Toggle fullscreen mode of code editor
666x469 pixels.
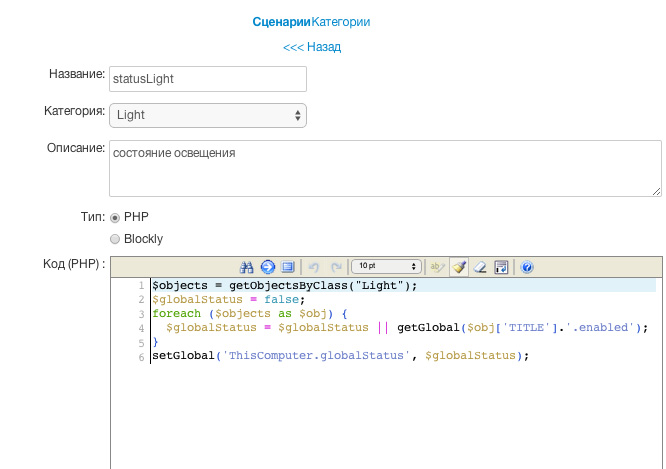pos(288,267)
